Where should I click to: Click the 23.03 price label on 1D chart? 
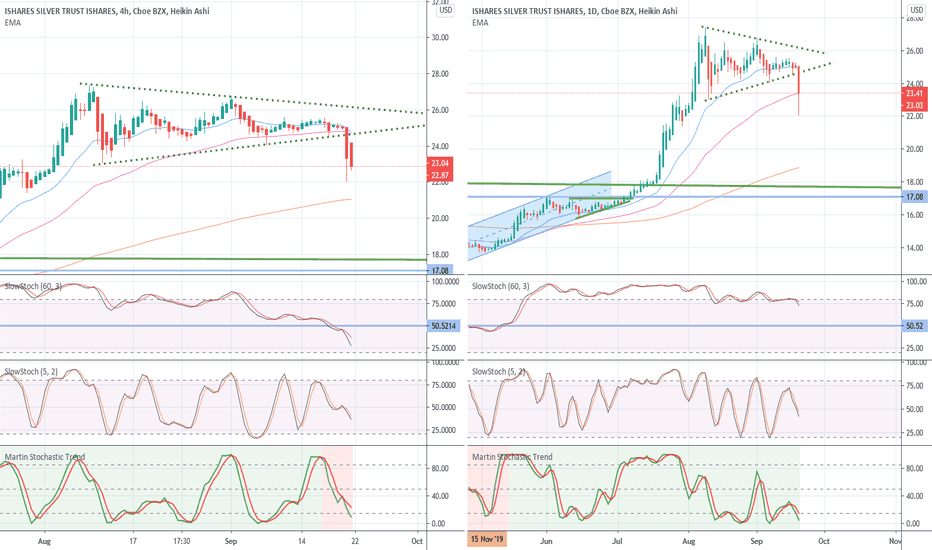pos(914,106)
